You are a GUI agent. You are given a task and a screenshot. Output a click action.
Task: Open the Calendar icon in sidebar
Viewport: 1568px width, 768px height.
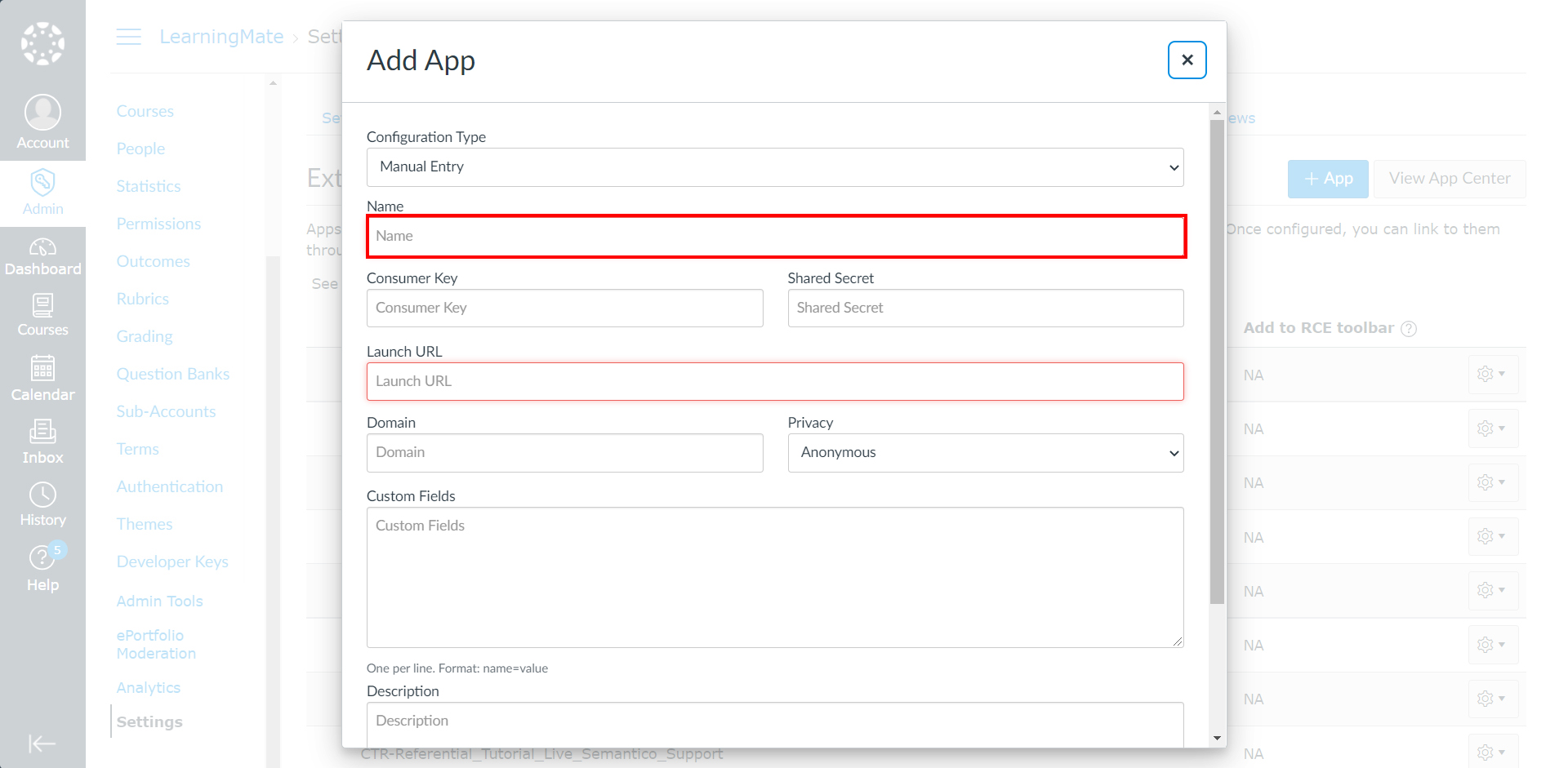pyautogui.click(x=42, y=368)
